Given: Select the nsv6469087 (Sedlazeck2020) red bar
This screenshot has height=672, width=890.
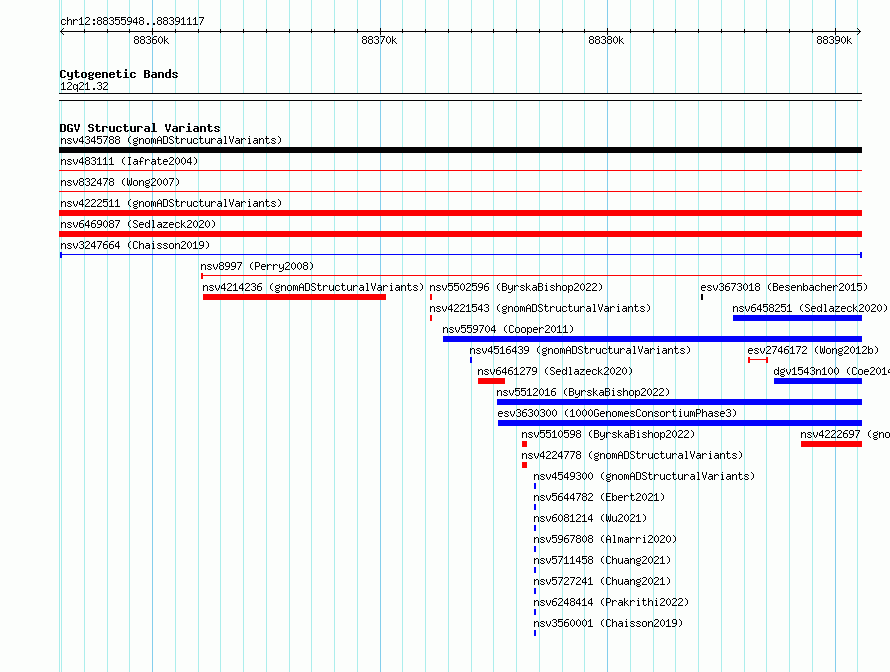Looking at the screenshot, I should 460,234.
